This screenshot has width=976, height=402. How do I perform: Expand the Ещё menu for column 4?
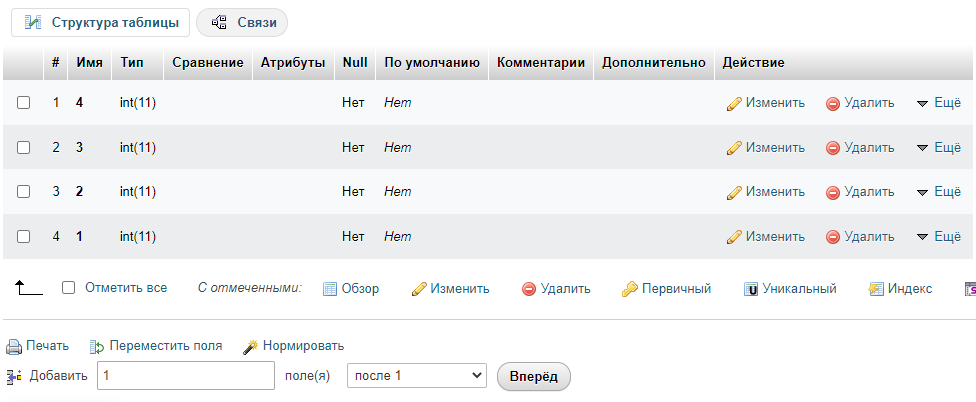coord(924,103)
